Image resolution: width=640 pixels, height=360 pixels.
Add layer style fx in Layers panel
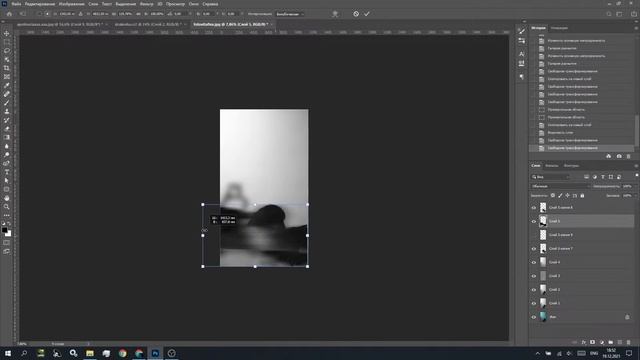point(584,342)
